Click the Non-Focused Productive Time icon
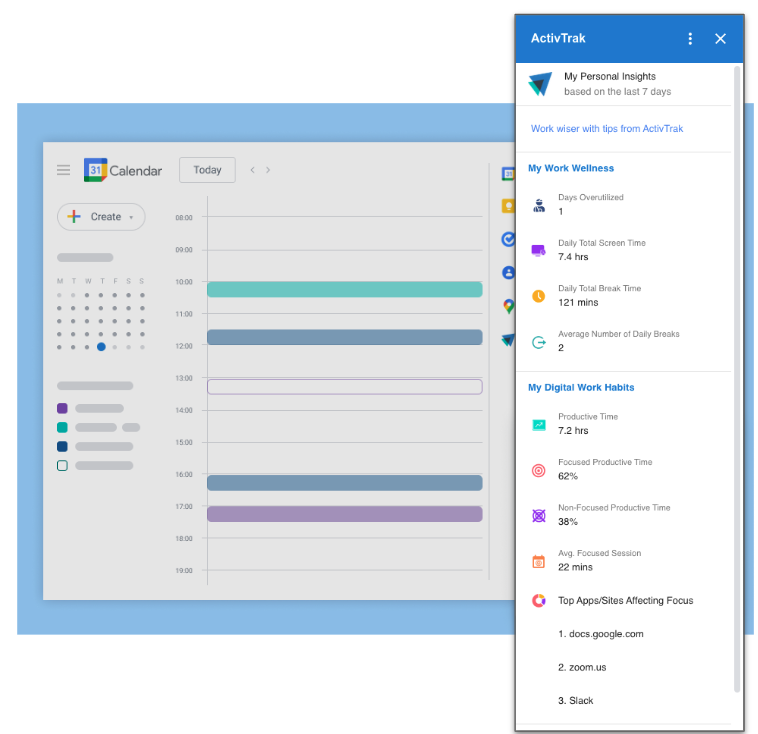The width and height of the screenshot is (758, 734). pyautogui.click(x=539, y=515)
